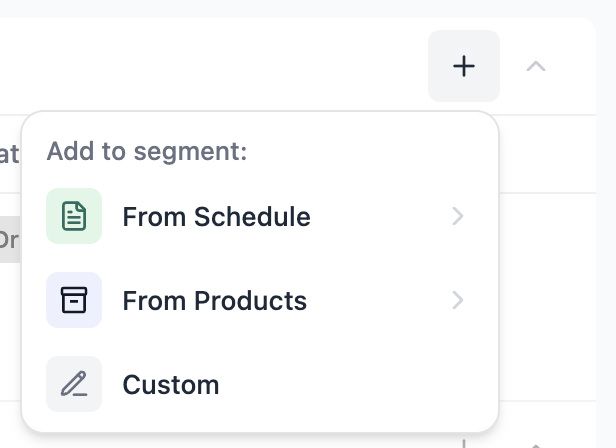Click the cut-off text ending in 'at'
Image resolution: width=616 pixels, height=448 pixels.
pyautogui.click(x=9, y=154)
